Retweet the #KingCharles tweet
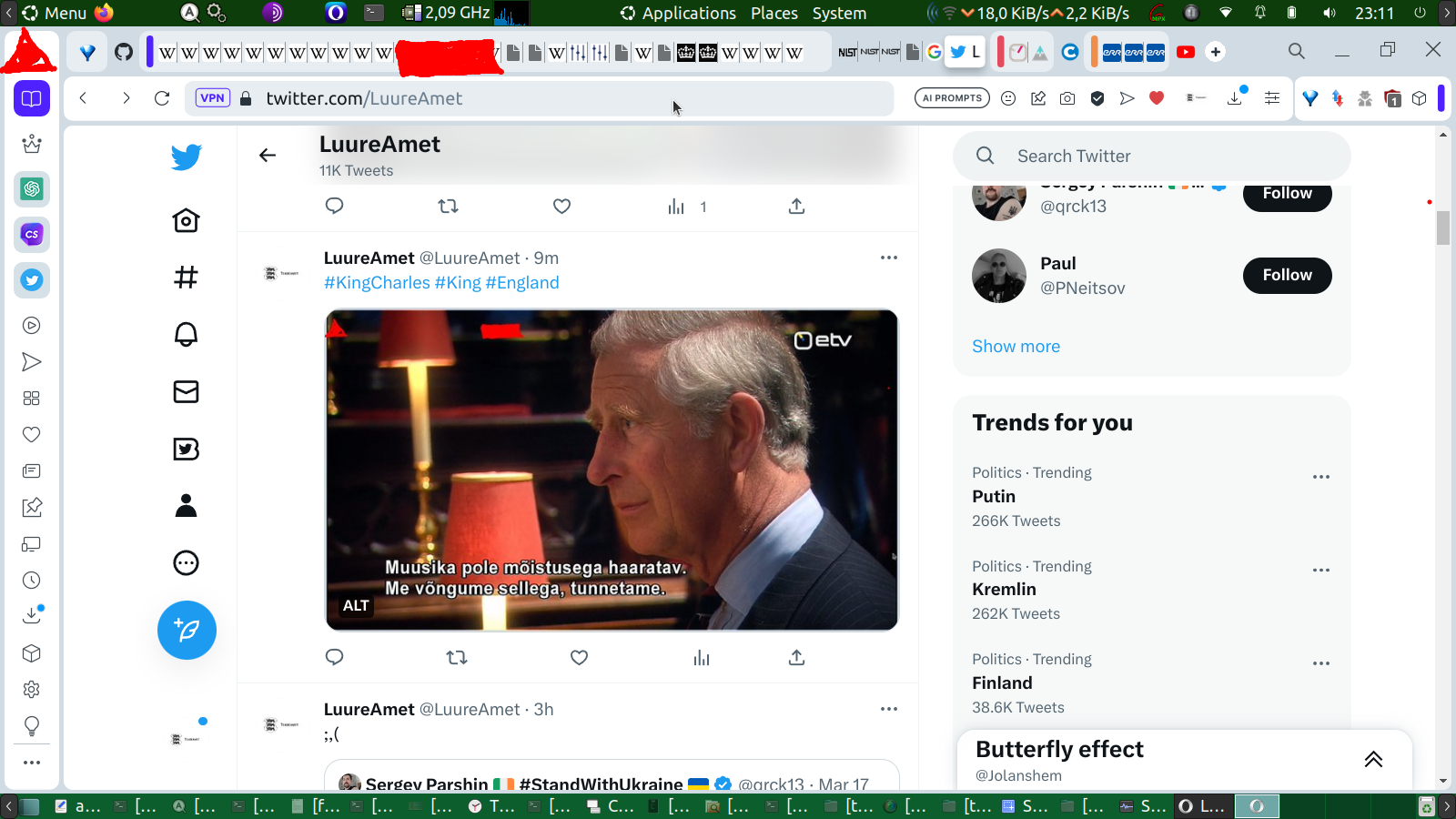 tap(457, 657)
